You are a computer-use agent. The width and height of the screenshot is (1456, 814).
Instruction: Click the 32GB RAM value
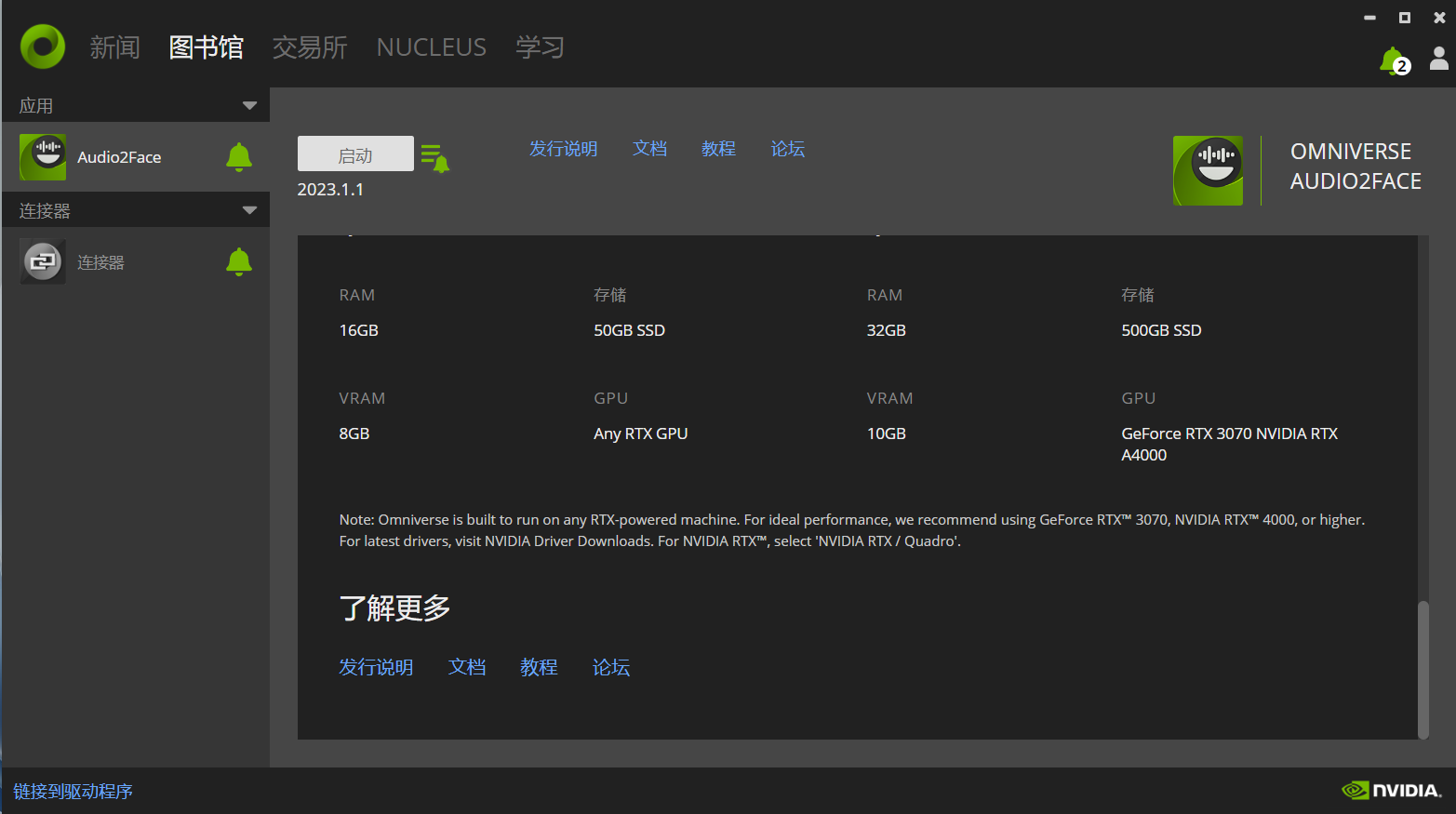887,330
